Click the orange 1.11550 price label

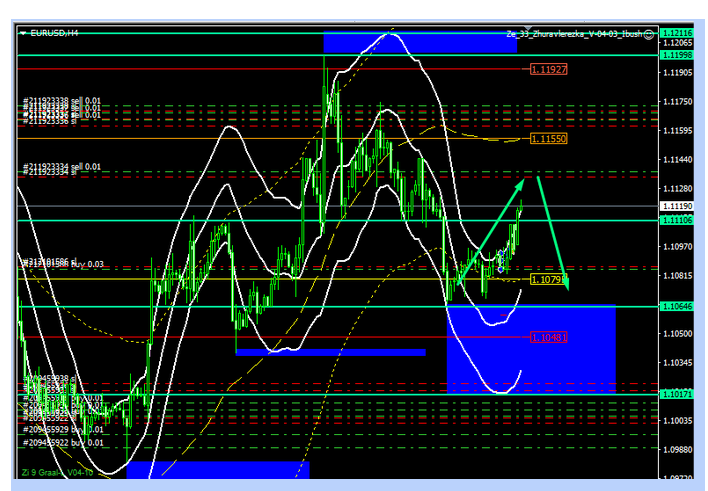click(548, 138)
